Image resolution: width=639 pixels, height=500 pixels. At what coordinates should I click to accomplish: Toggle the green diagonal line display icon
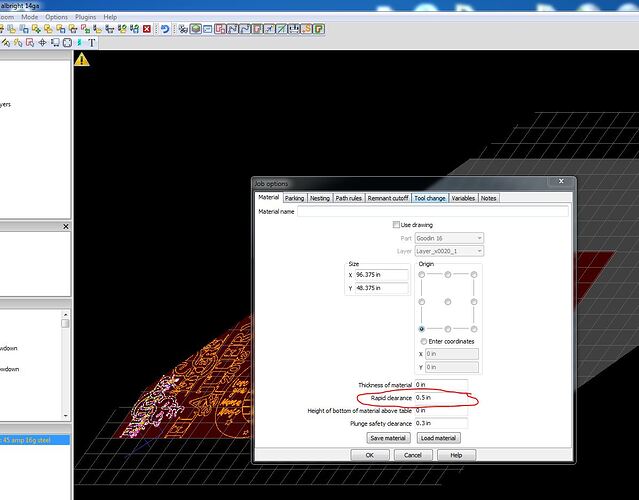[x=282, y=29]
